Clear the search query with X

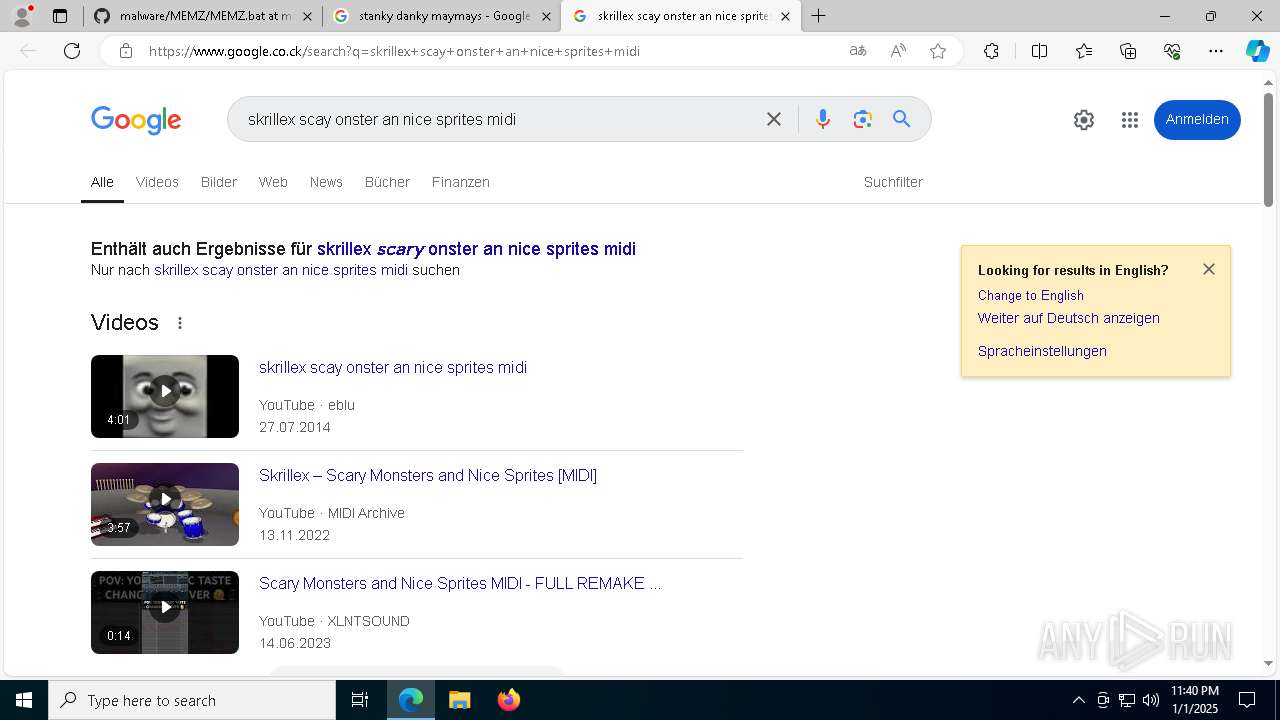tap(774, 119)
